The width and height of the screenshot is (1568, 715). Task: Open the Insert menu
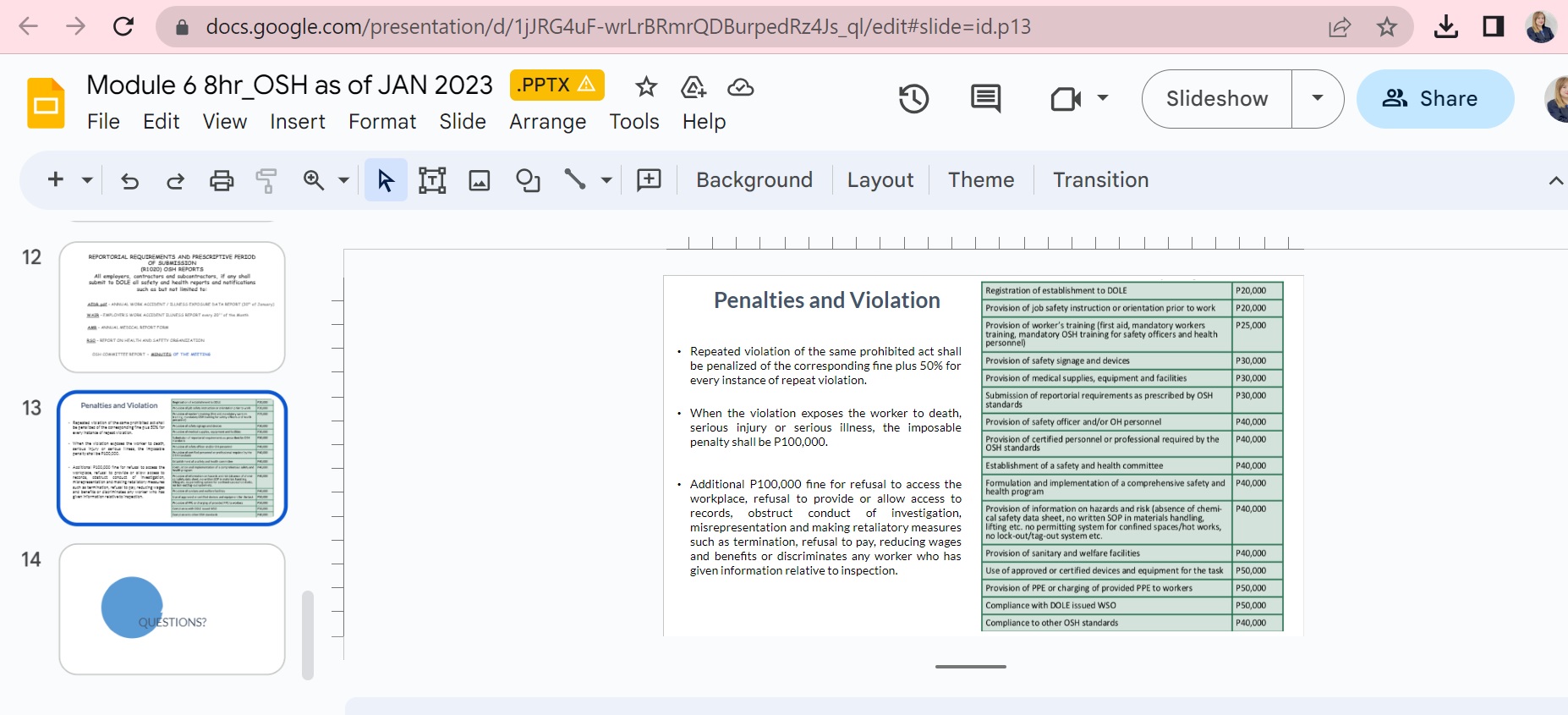(298, 122)
